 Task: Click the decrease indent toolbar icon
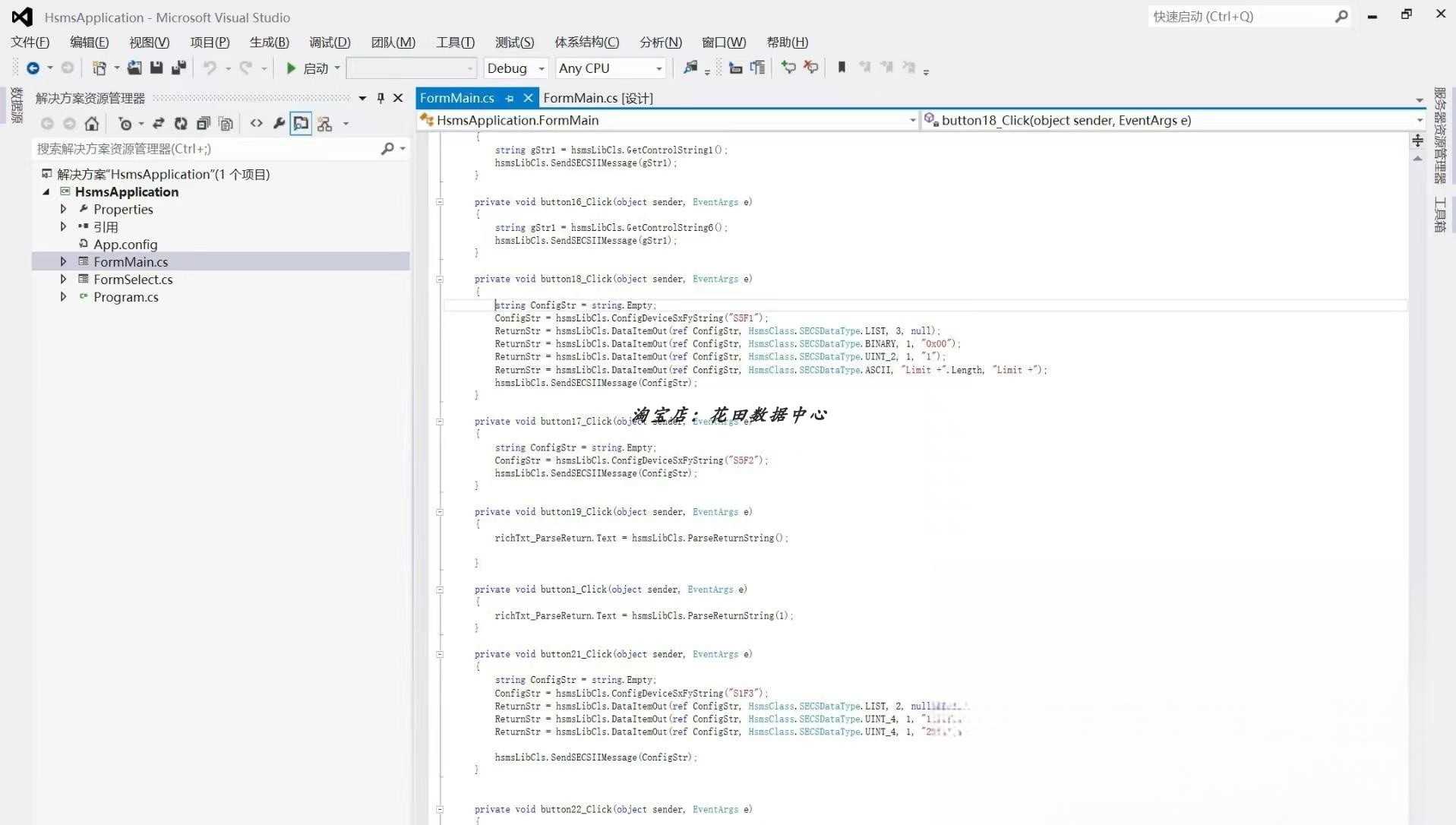click(x=735, y=68)
